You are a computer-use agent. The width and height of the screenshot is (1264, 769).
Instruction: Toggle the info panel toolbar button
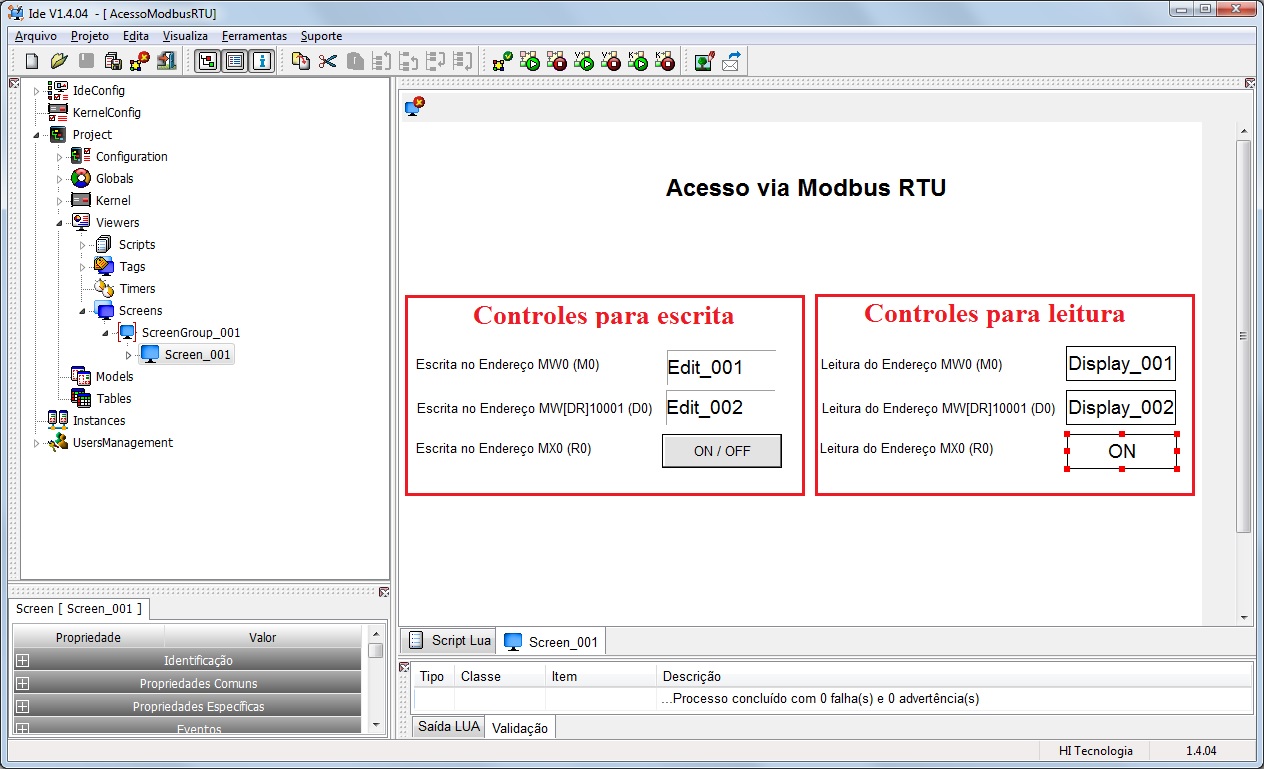point(262,61)
